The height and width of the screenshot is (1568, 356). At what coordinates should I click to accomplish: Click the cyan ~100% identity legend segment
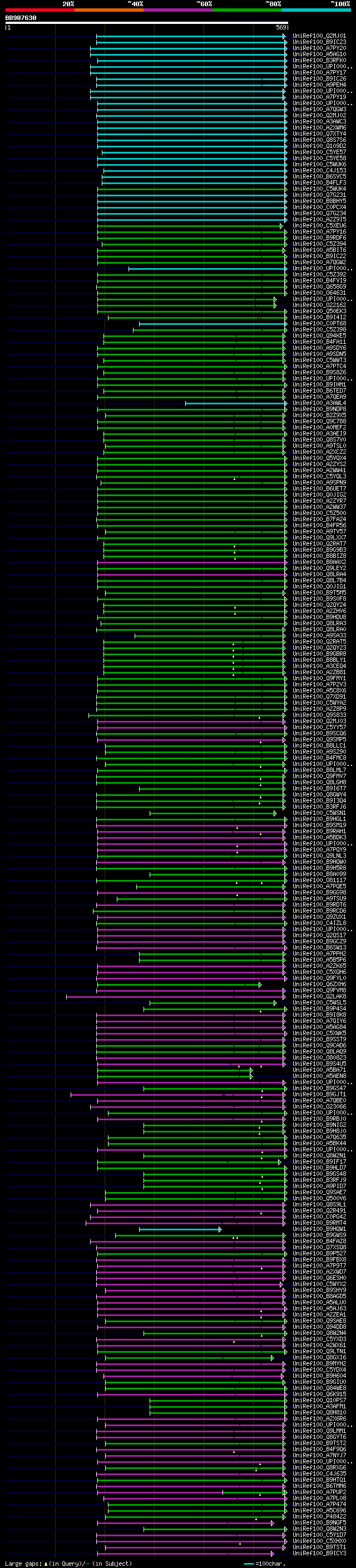pos(316,10)
